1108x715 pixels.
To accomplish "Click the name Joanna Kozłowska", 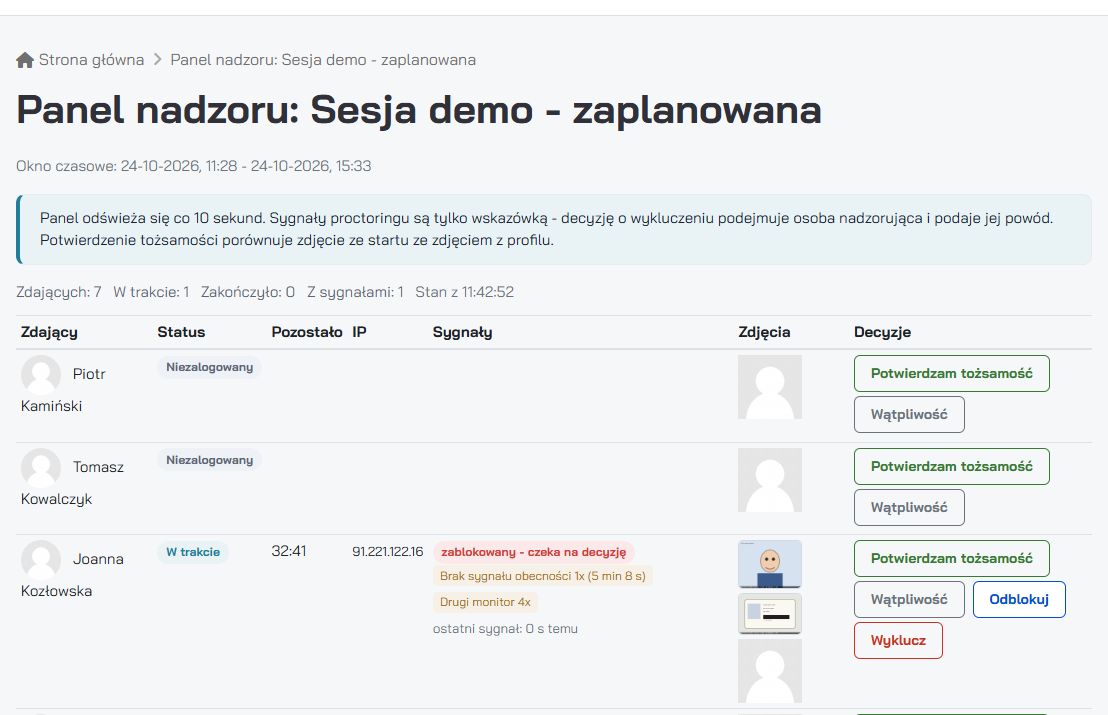I will coord(72,574).
